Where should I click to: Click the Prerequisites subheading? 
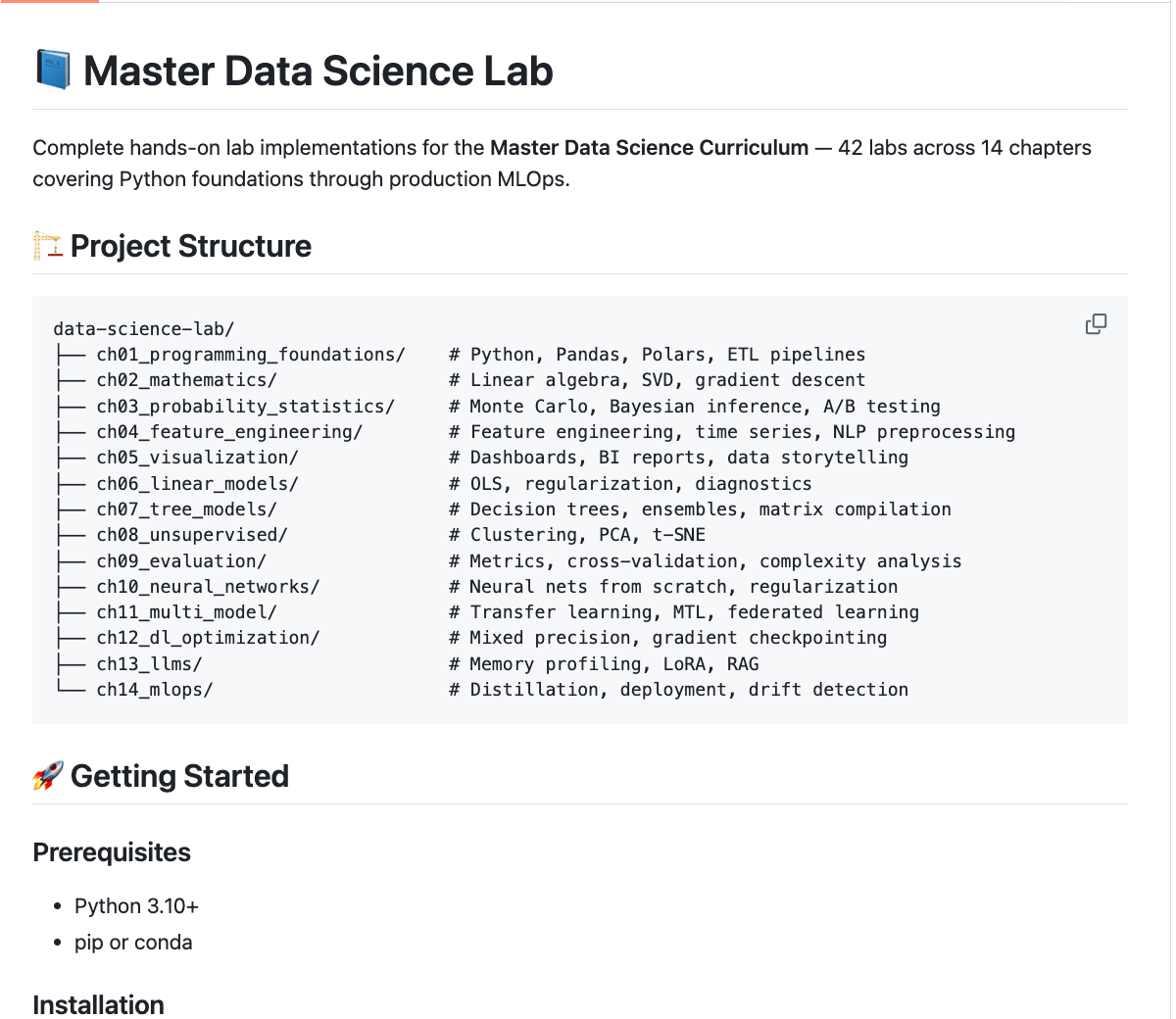(112, 852)
